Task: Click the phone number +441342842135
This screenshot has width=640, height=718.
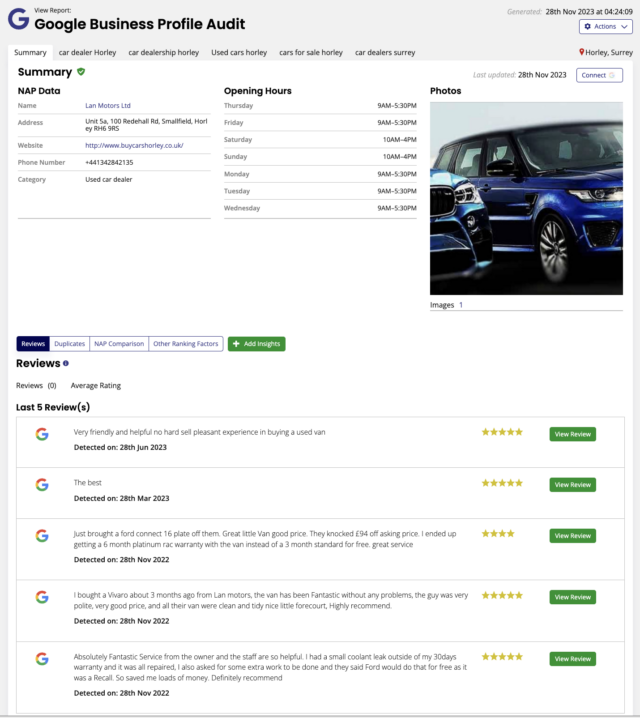Action: click(109, 163)
